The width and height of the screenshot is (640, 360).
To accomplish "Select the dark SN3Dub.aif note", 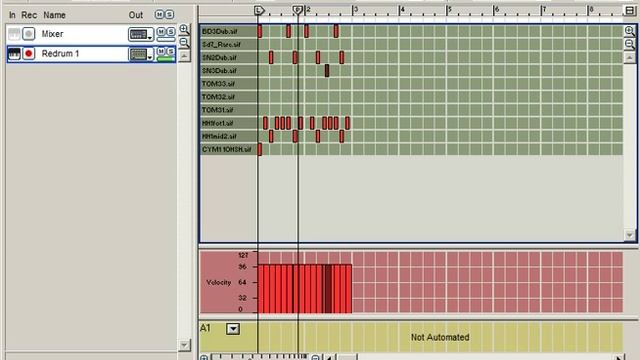I will [327, 71].
